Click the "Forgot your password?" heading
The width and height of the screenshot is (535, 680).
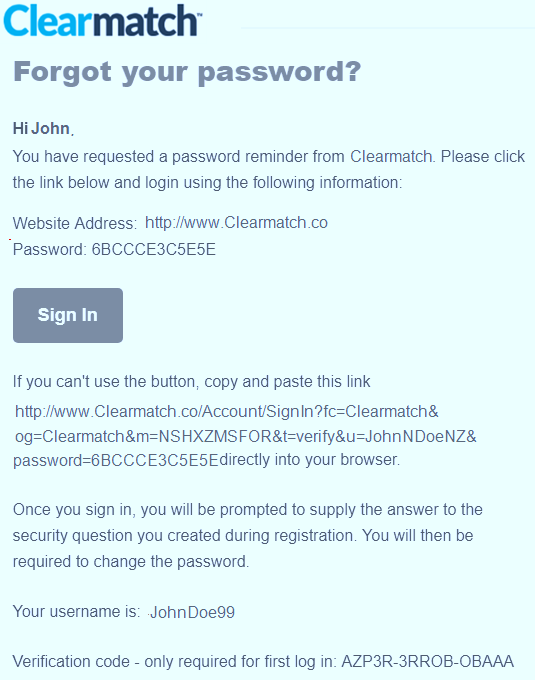(x=187, y=72)
